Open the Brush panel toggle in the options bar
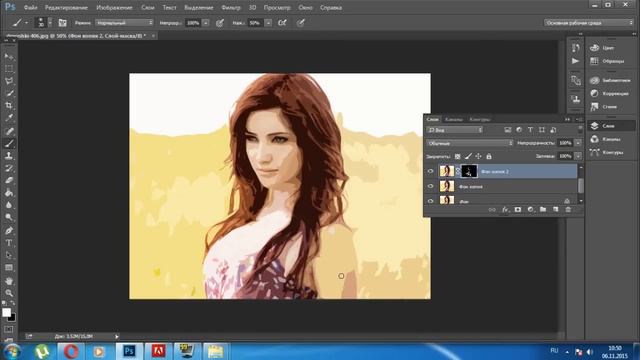 pos(62,23)
